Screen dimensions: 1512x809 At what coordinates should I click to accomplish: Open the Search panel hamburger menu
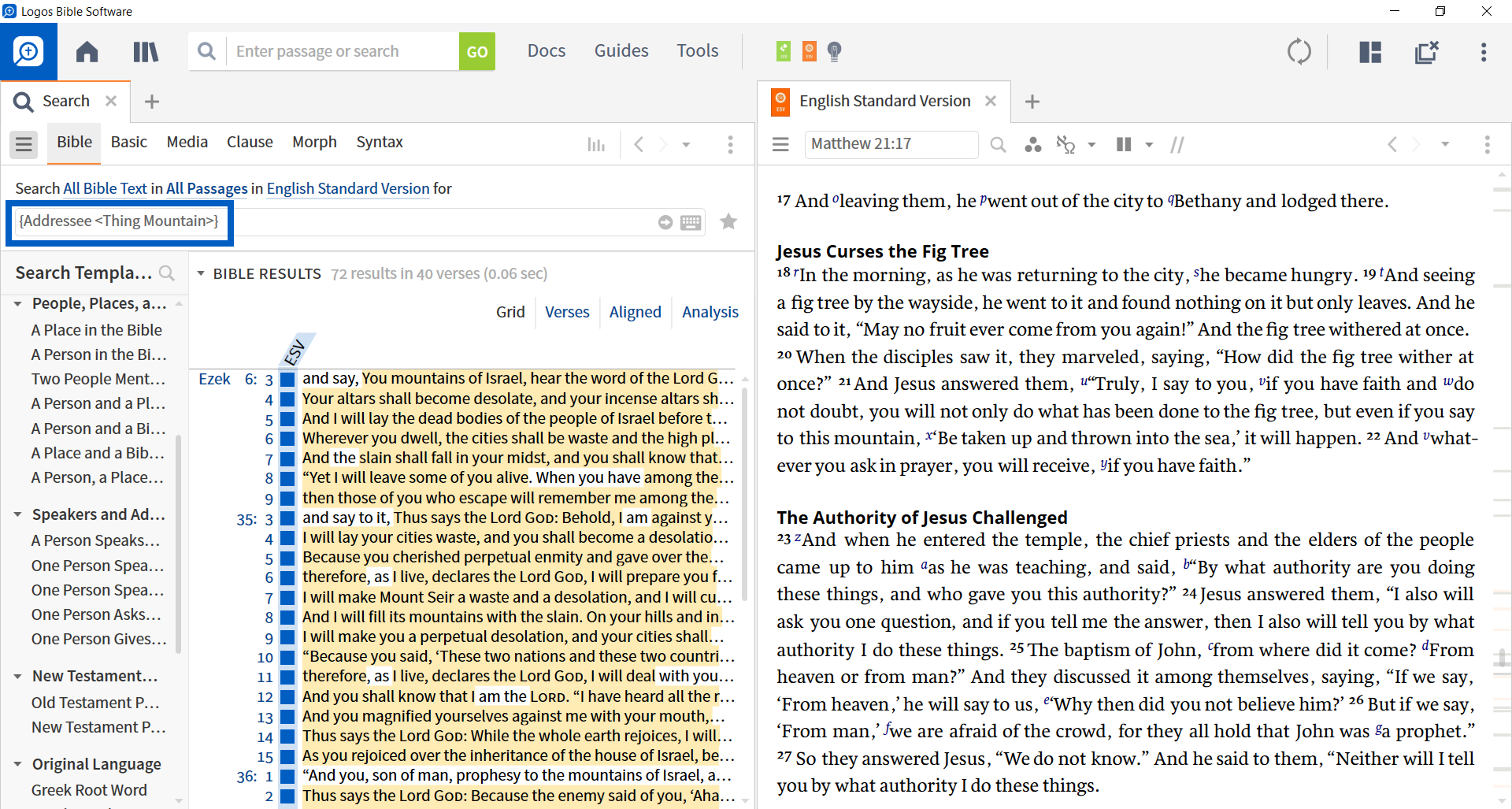coord(24,144)
